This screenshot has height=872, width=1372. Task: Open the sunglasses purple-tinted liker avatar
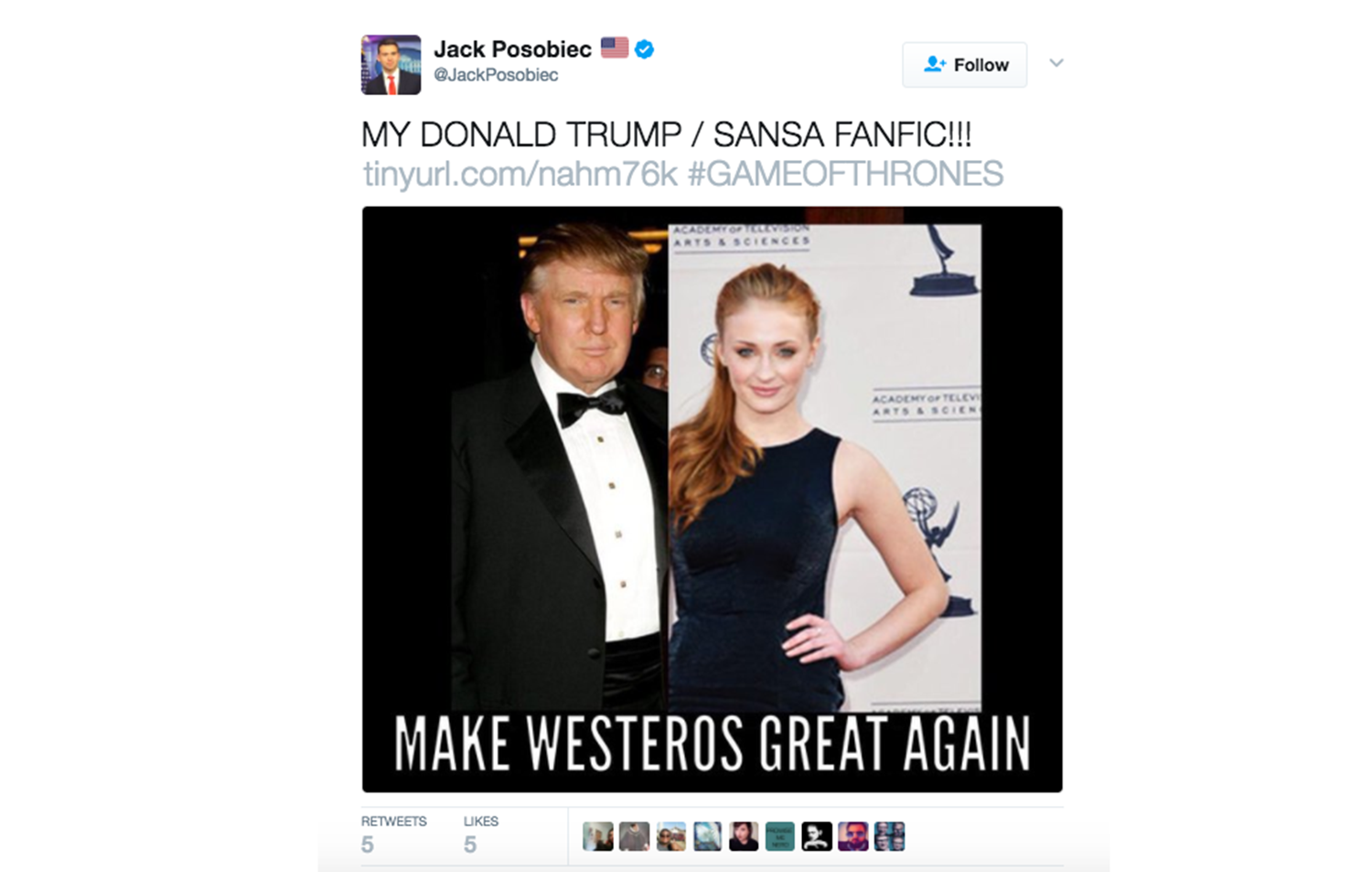[x=853, y=836]
